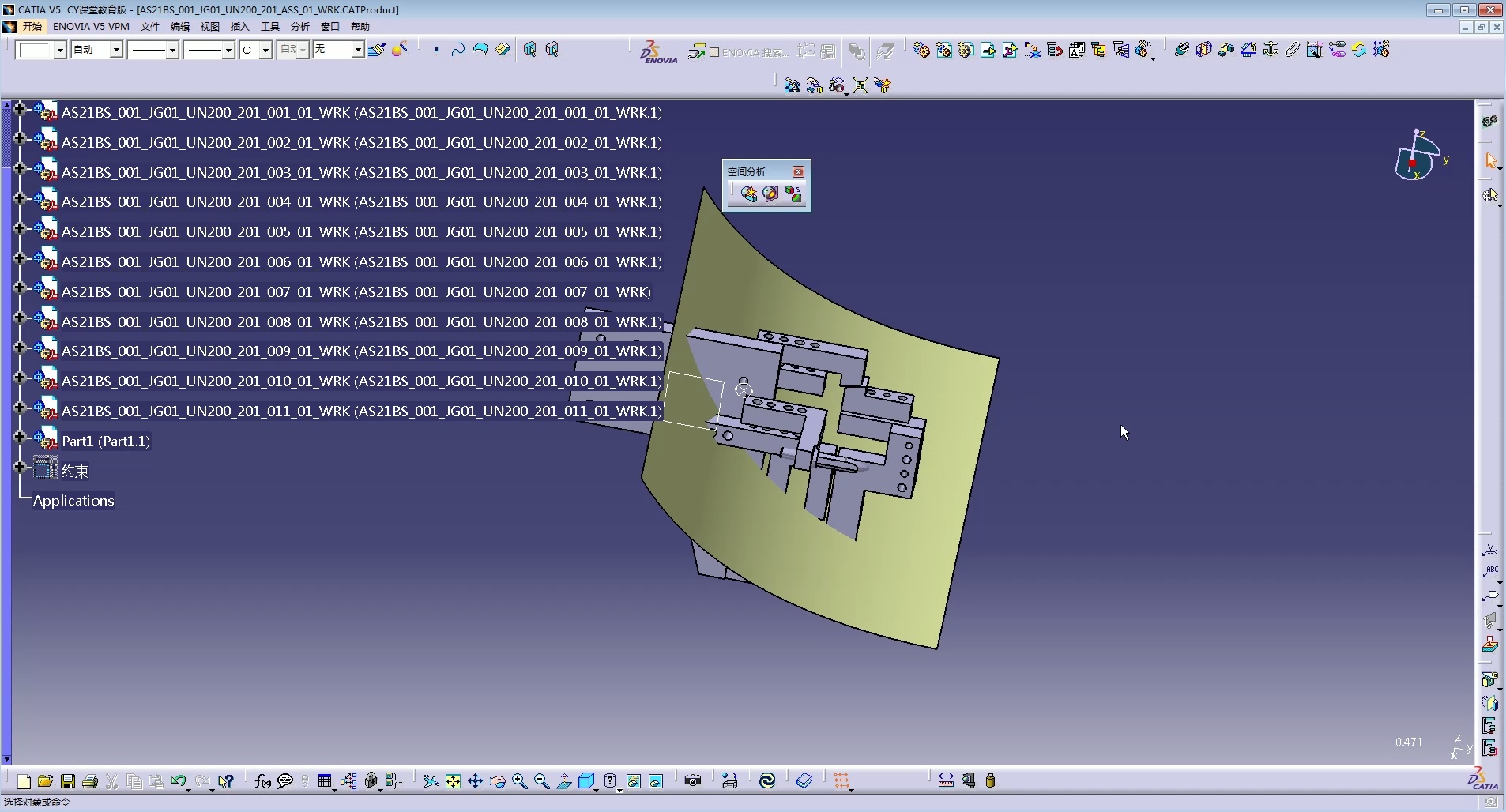Select Applications in the specification tree
The width and height of the screenshot is (1506, 812).
point(73,501)
